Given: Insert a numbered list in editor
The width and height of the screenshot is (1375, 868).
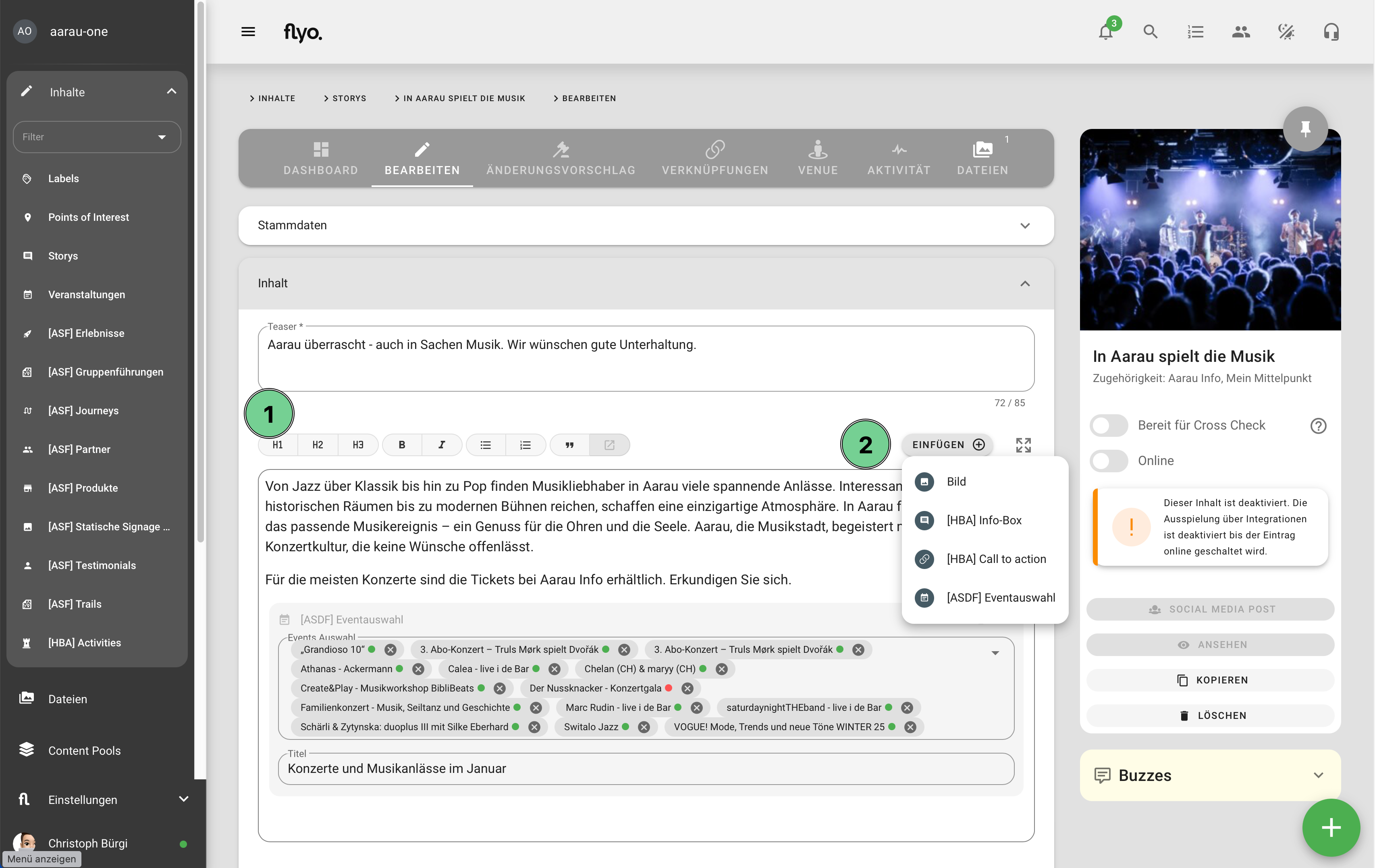Looking at the screenshot, I should click(x=525, y=445).
